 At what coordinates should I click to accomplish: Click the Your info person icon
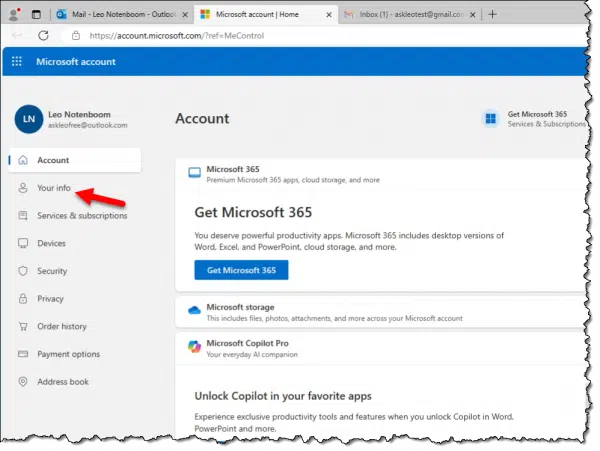[23, 188]
